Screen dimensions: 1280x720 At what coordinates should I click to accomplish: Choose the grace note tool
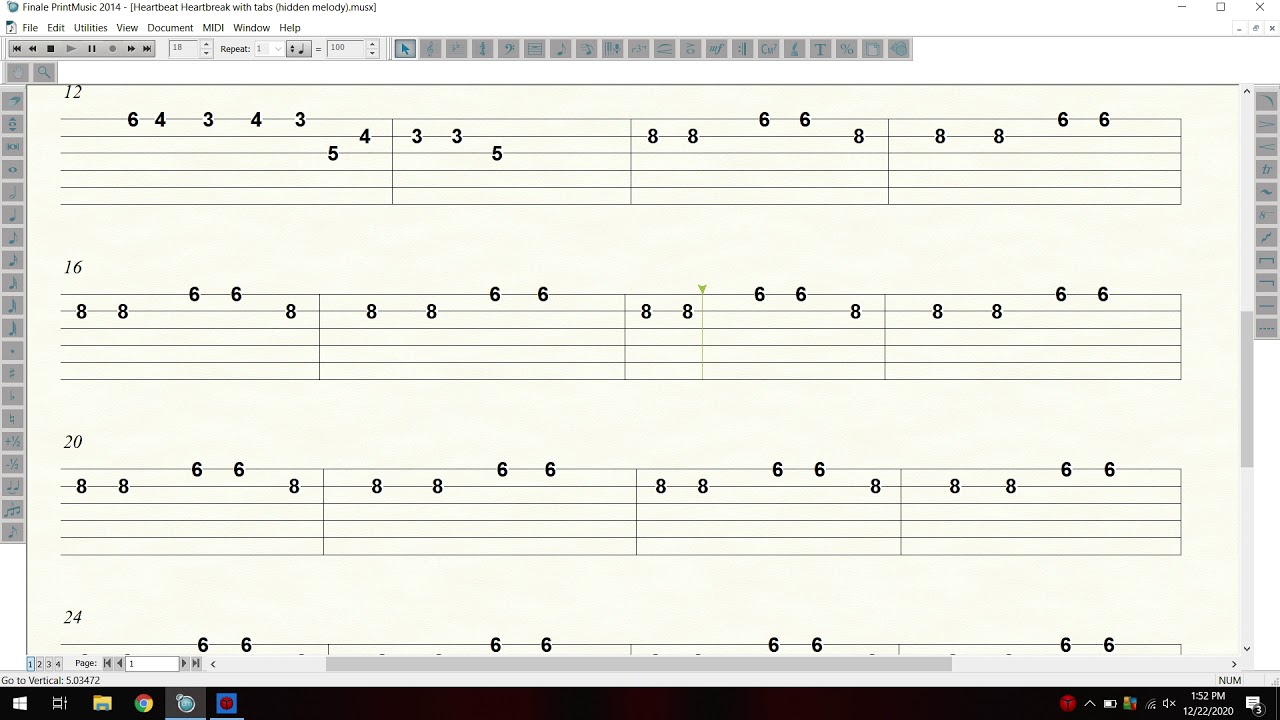(x=13, y=532)
